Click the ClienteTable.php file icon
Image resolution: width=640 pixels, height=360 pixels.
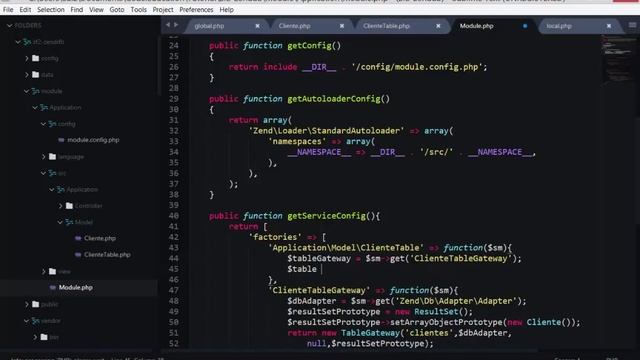coord(78,255)
